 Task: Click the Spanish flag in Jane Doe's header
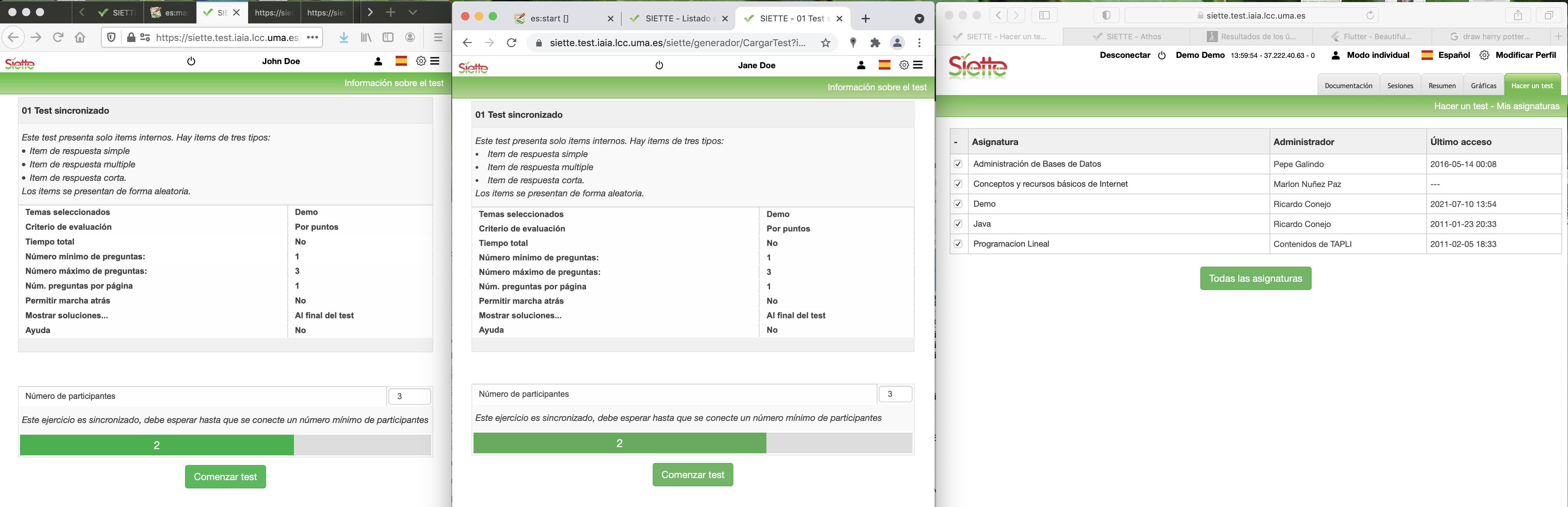pos(884,65)
